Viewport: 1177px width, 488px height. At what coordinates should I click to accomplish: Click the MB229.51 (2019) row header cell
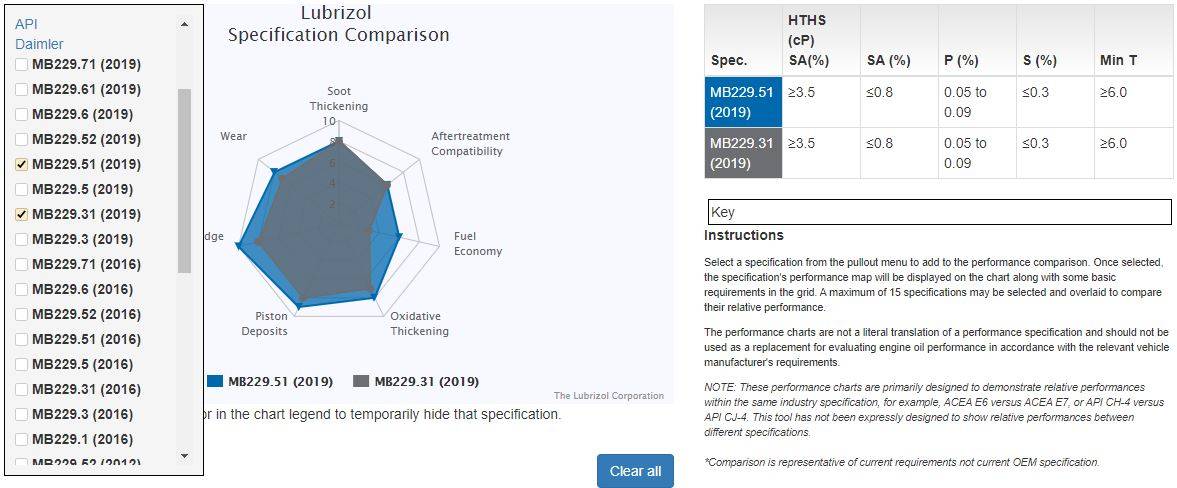pos(743,102)
